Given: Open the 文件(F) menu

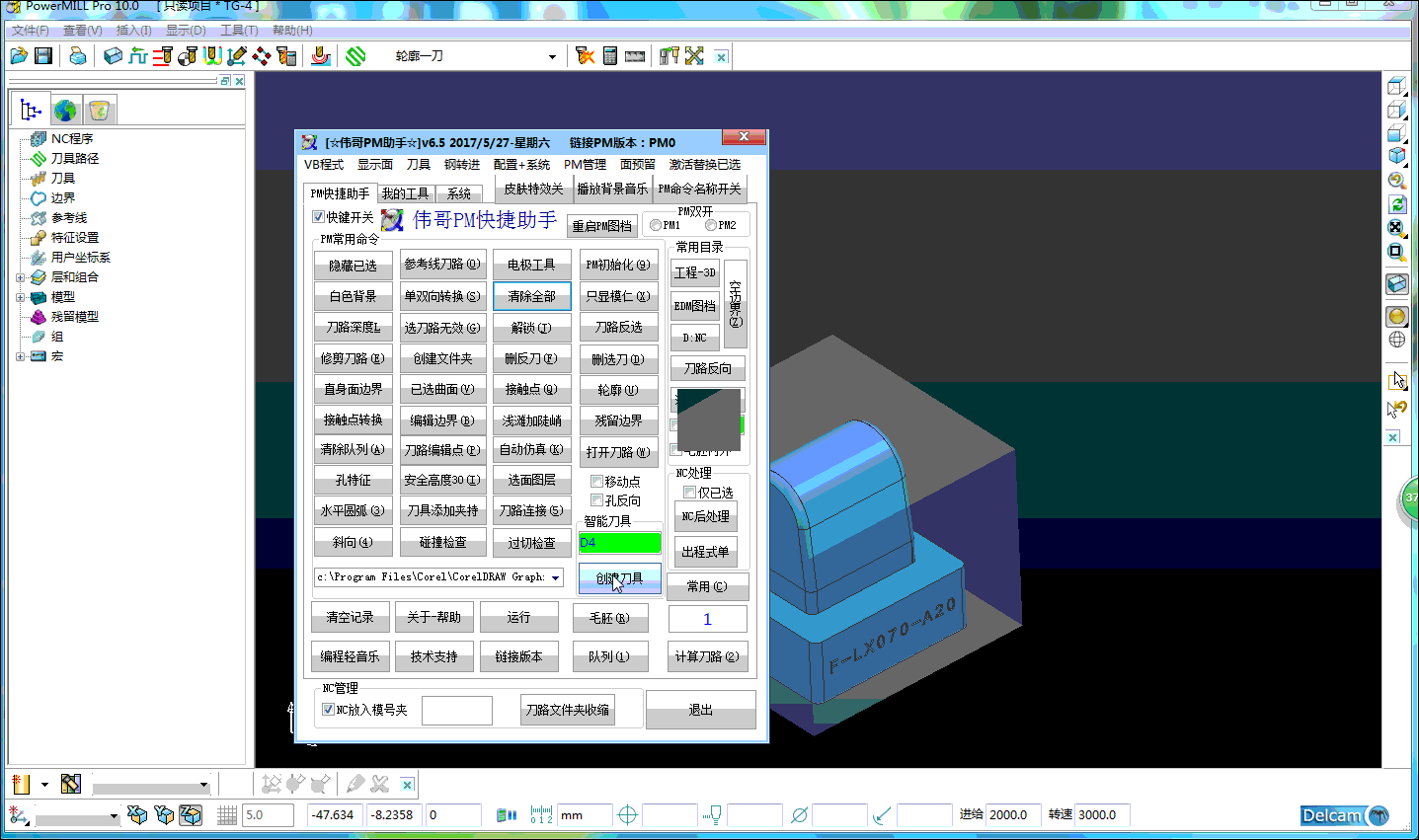Looking at the screenshot, I should pyautogui.click(x=31, y=31).
